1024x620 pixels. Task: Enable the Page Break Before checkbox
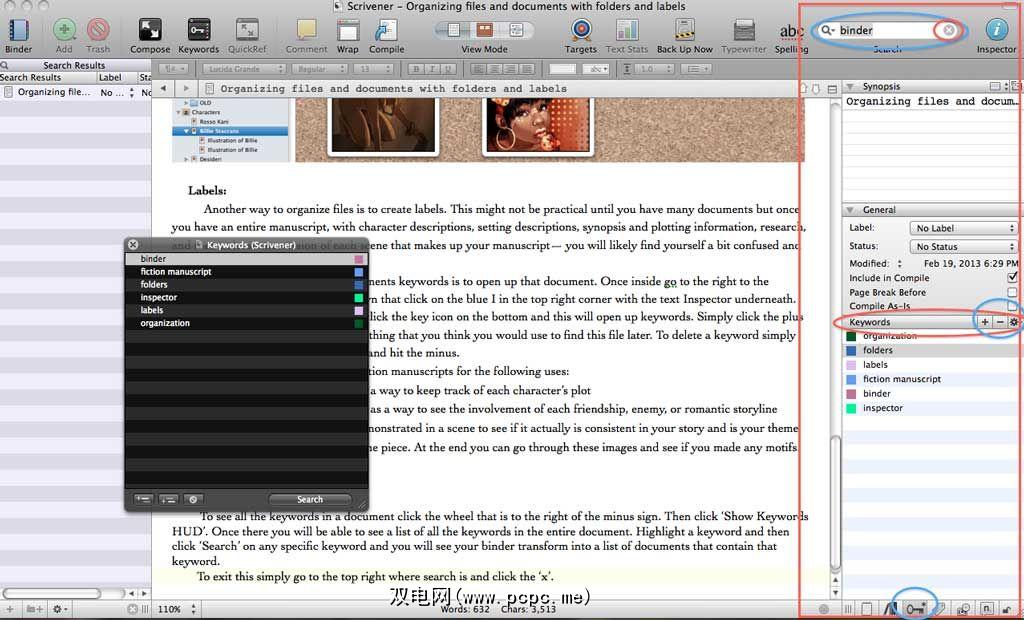click(x=1012, y=292)
